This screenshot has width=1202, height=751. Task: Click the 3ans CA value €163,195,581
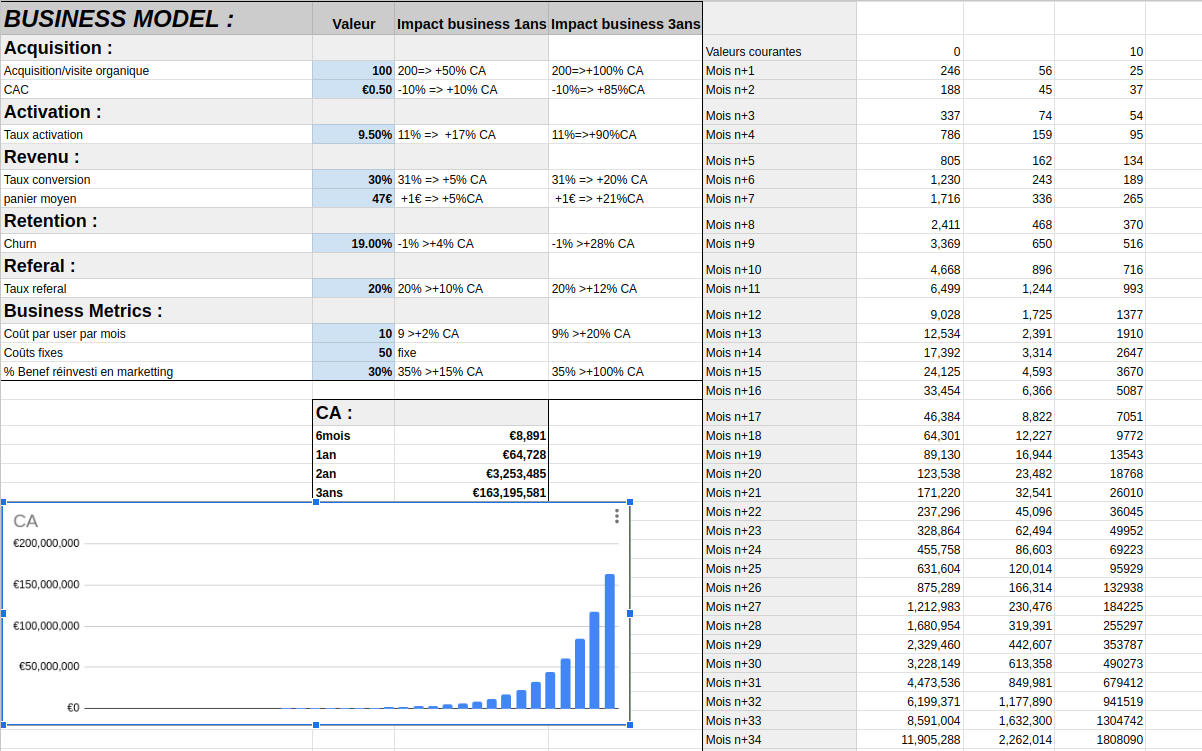point(472,493)
